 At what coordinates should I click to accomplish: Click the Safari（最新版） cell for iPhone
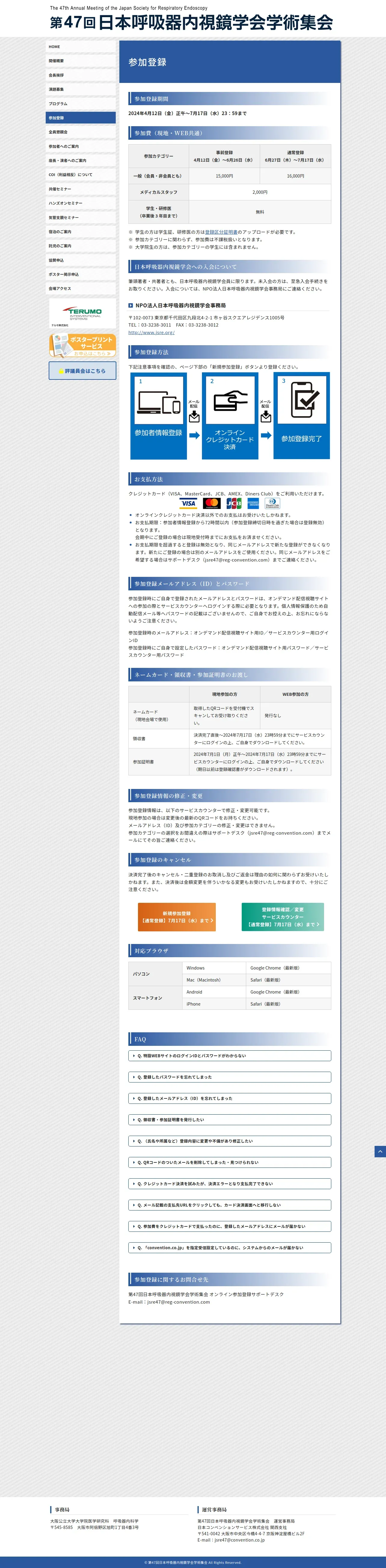pyautogui.click(x=289, y=1004)
